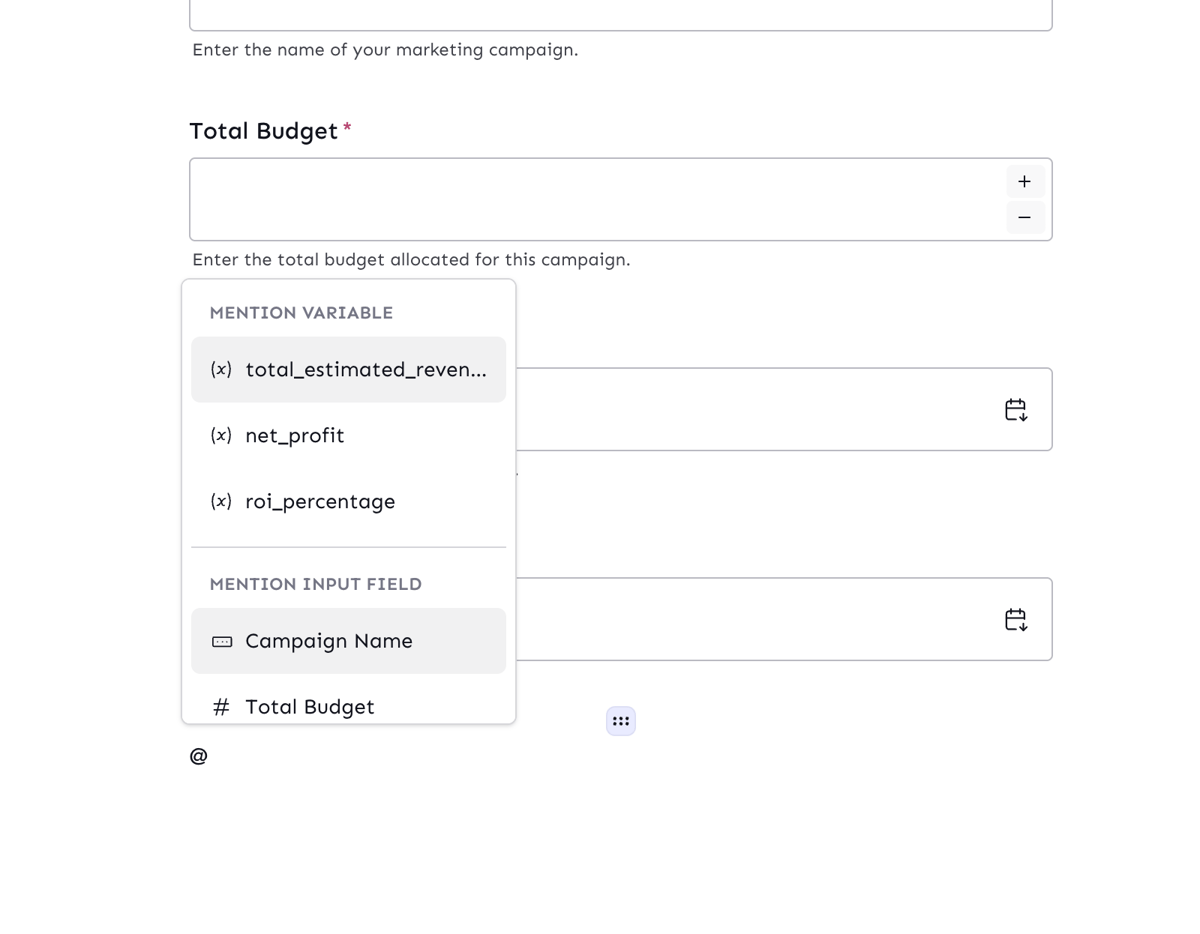Select the total_estimated_reven... variable mention
This screenshot has height=934, width=1200.
365,370
